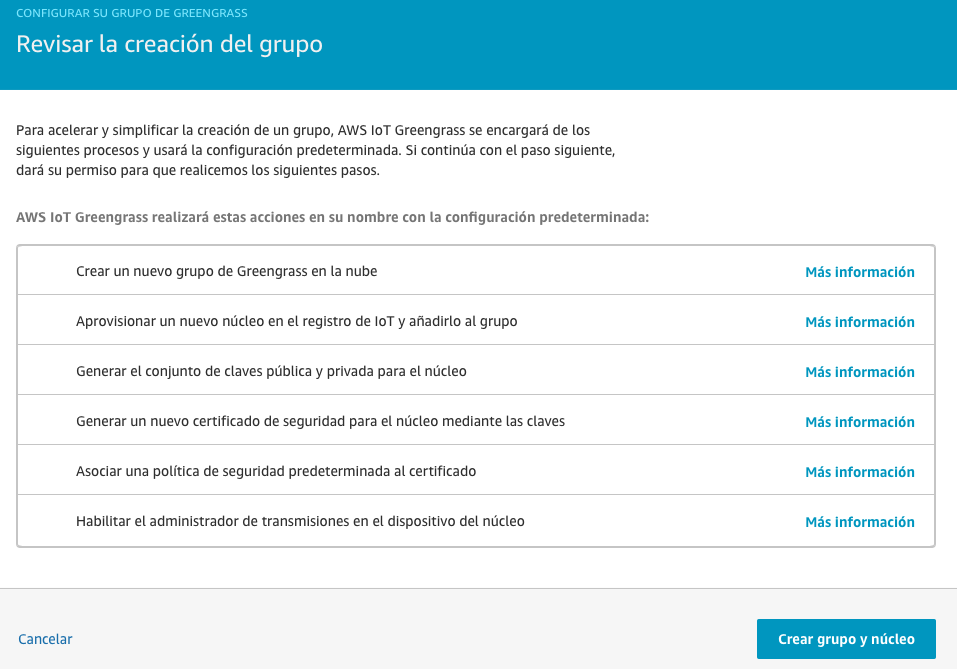Select 'Habilitar el administrador de transmisiones' row text
This screenshot has height=669, width=957.
click(x=300, y=522)
